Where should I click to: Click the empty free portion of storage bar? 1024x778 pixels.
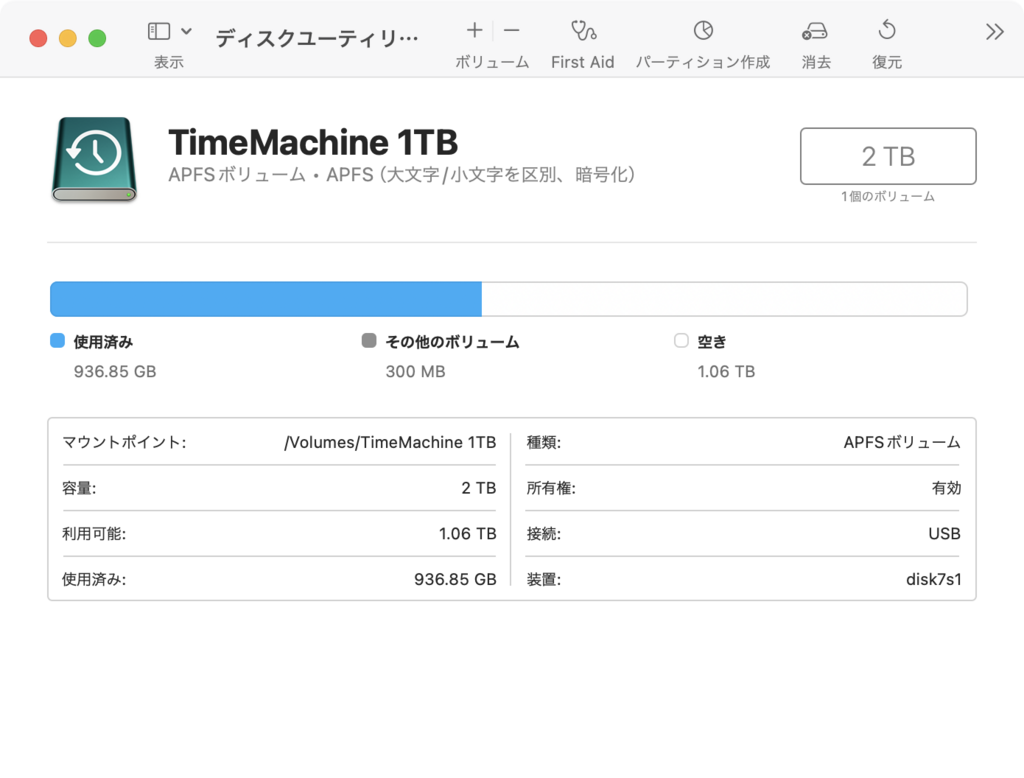click(x=724, y=299)
